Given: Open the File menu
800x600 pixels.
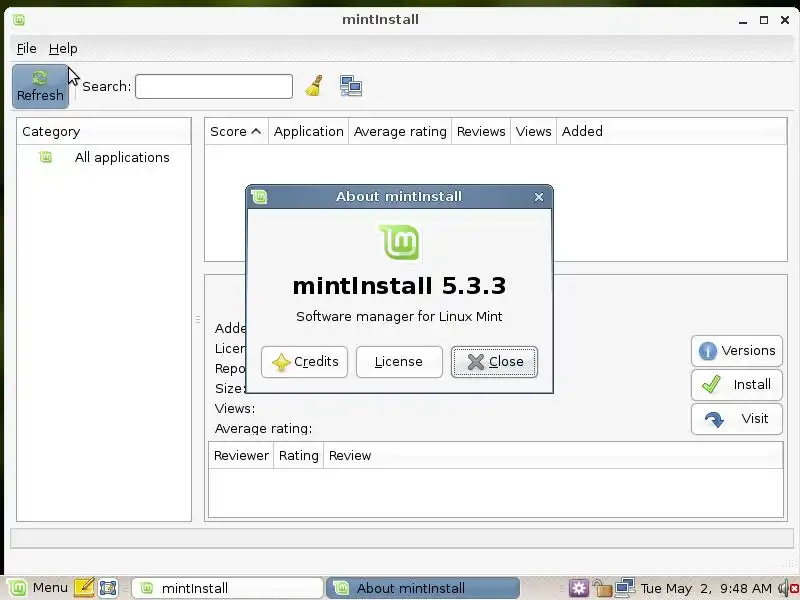Looking at the screenshot, I should [x=27, y=48].
